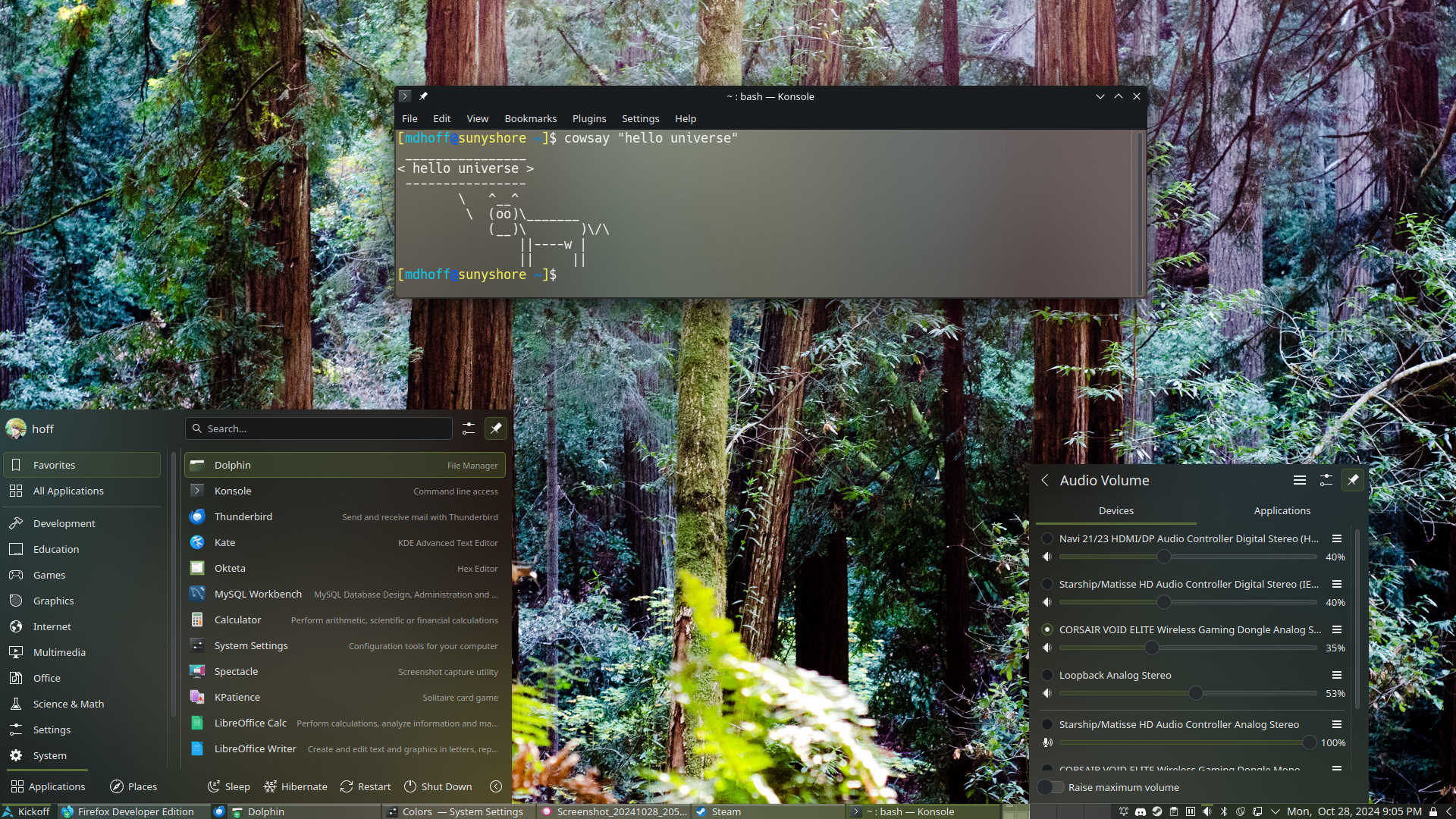Expand hidden system tray icons arrow
Viewport: 1456px width, 819px height.
pyautogui.click(x=1275, y=811)
